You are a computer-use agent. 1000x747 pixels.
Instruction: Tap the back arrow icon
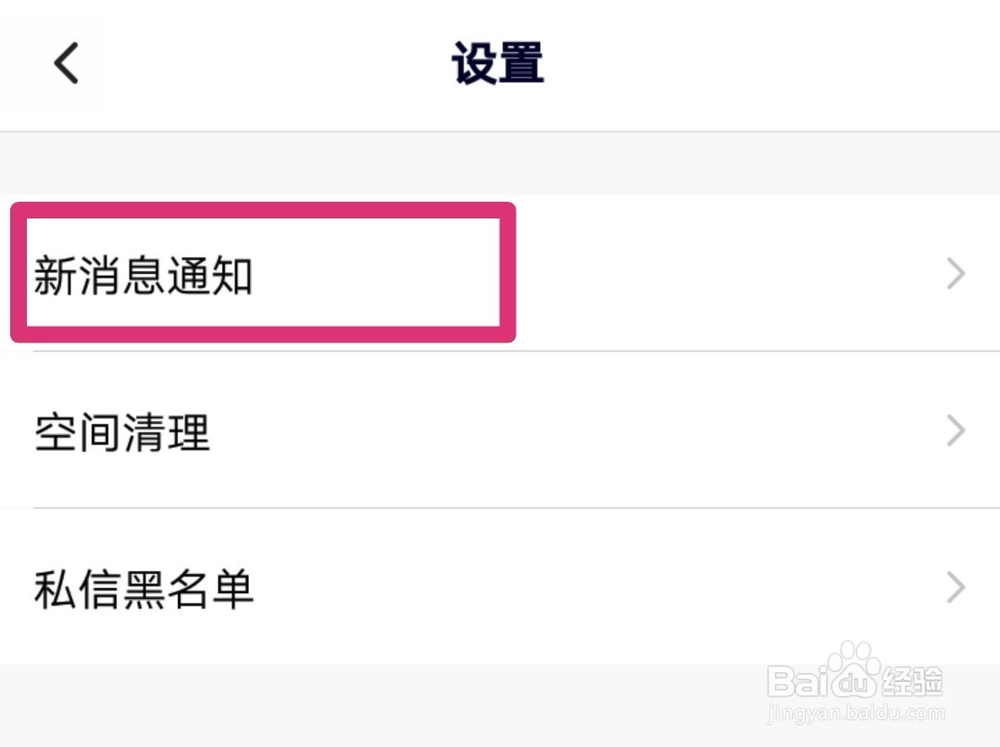click(66, 63)
